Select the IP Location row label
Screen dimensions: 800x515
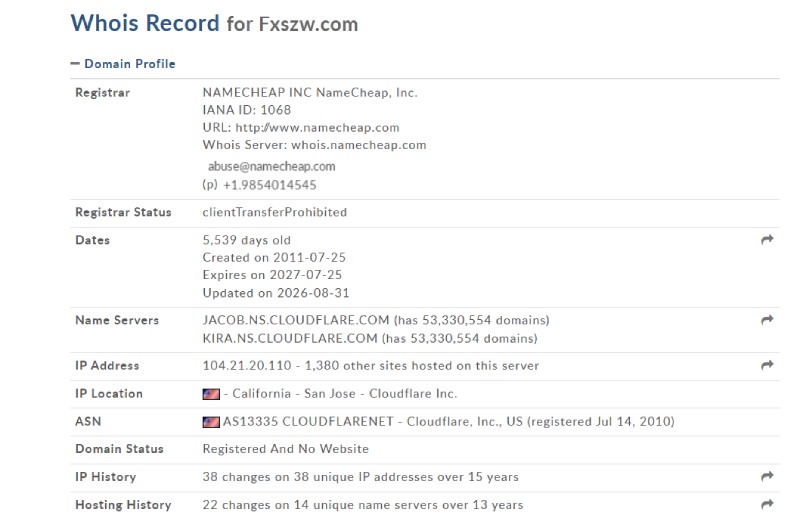[x=109, y=394]
